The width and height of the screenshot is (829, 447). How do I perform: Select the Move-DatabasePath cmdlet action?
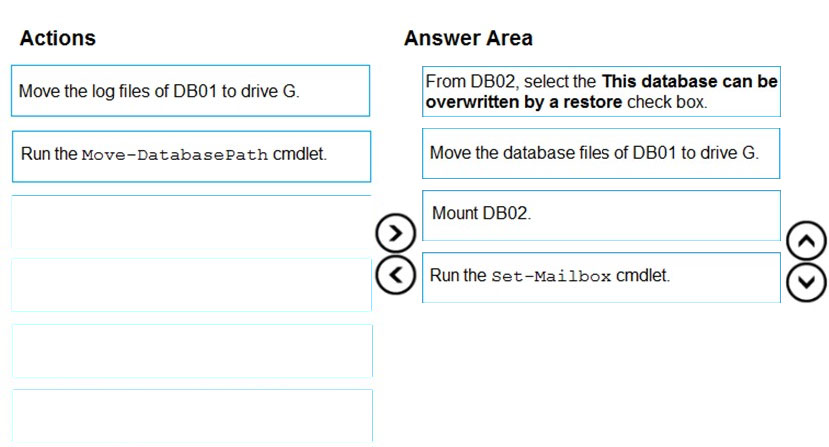191,157
